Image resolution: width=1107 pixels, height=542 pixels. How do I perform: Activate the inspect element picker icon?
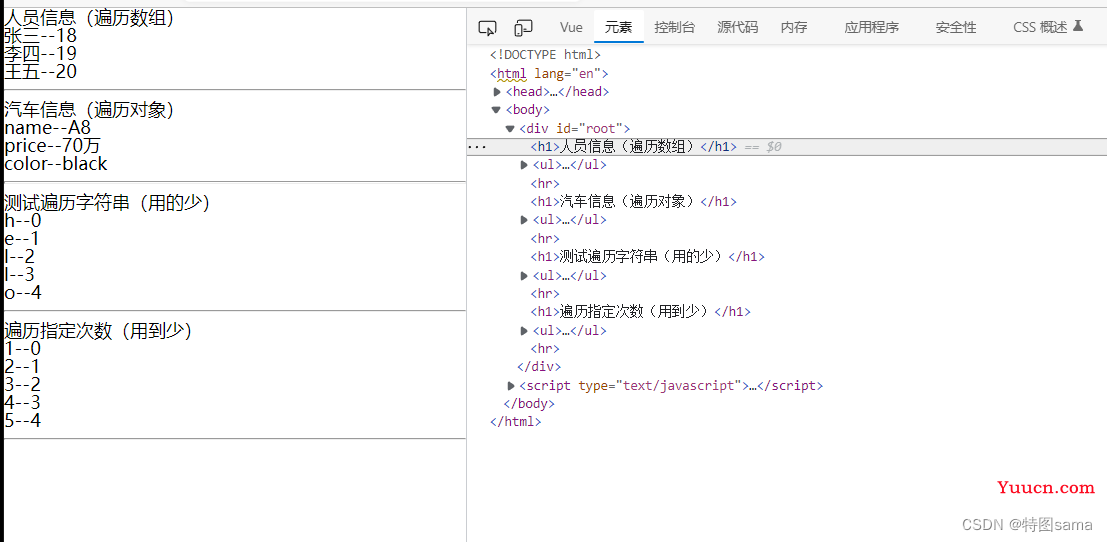(x=487, y=28)
